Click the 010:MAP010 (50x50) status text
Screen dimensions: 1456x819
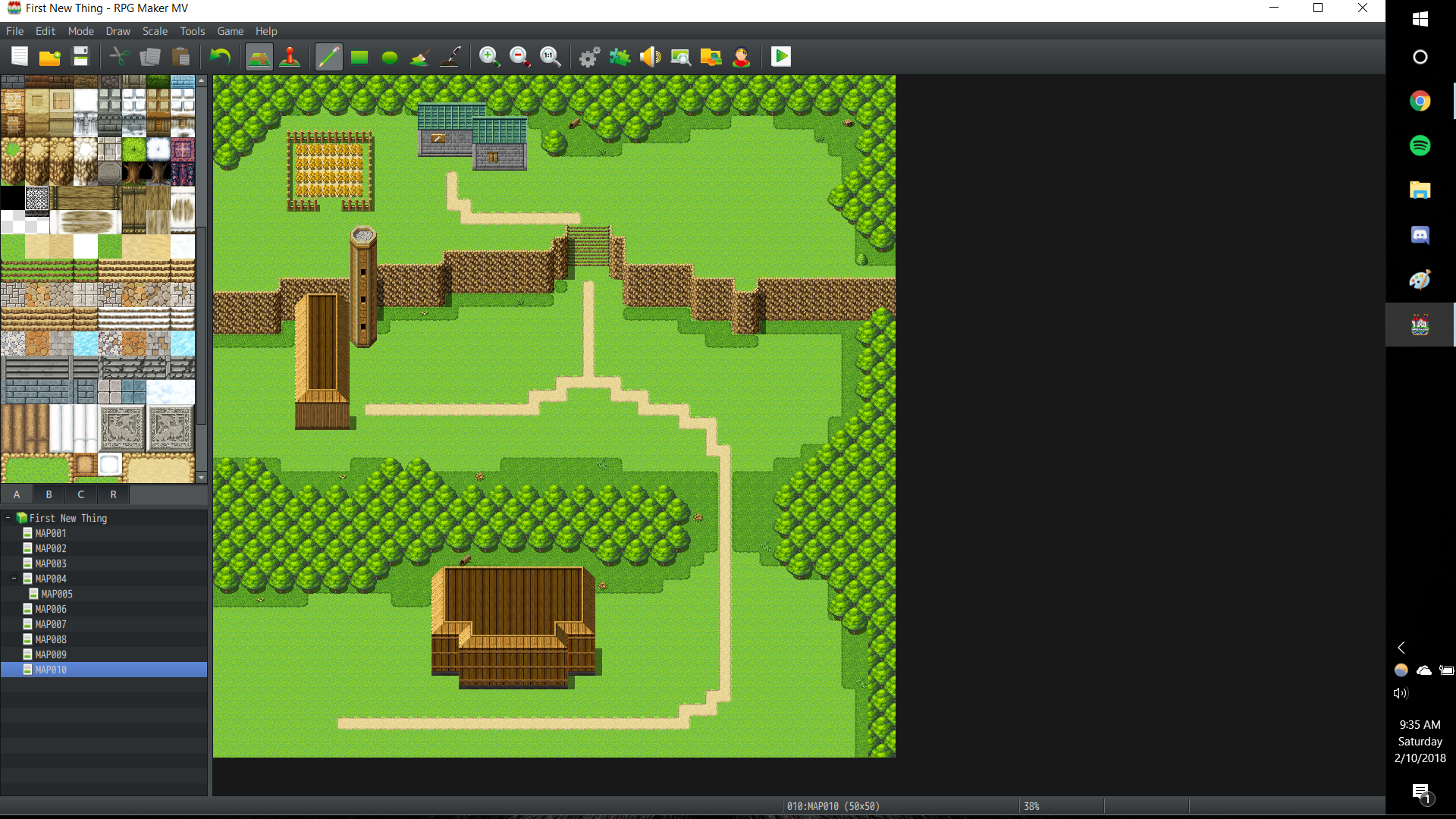833,806
